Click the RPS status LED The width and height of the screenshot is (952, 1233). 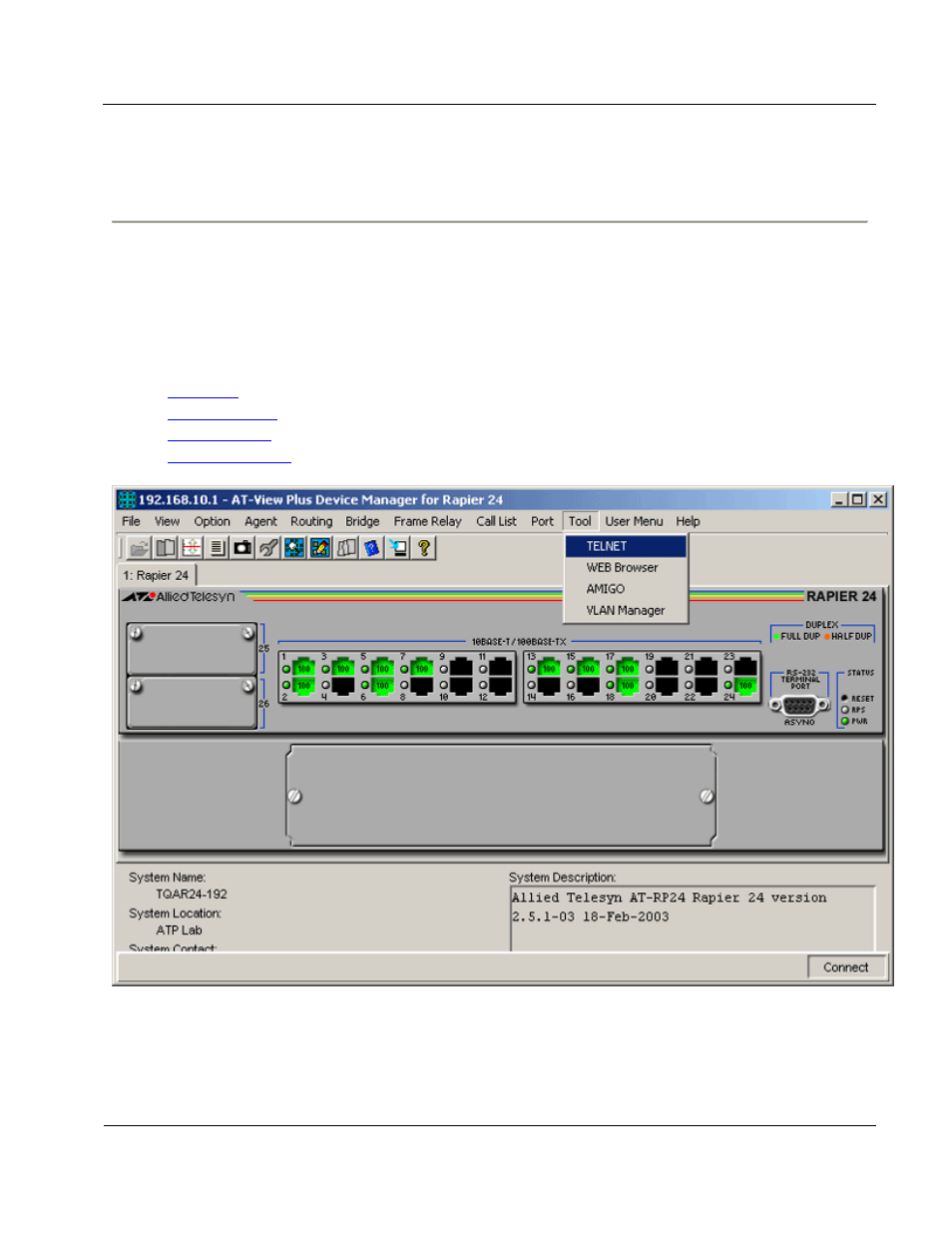[x=845, y=710]
